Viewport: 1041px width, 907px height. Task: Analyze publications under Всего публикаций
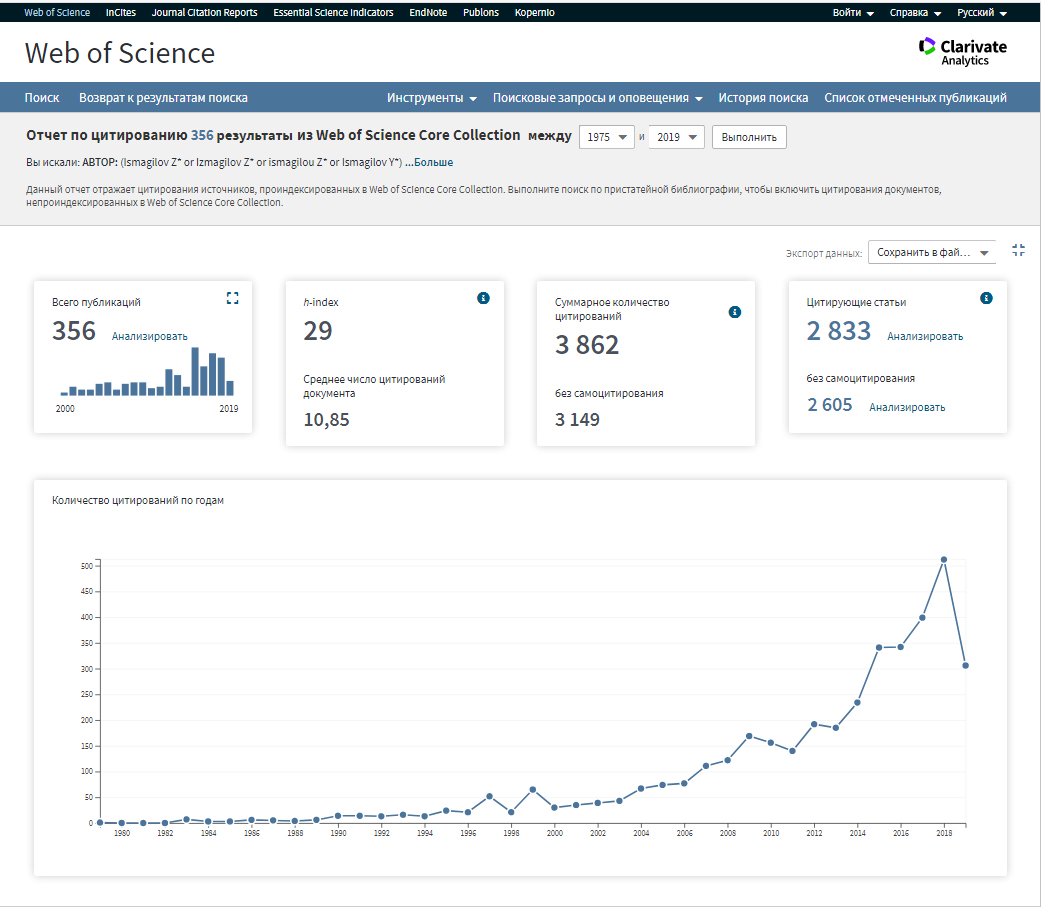point(149,337)
